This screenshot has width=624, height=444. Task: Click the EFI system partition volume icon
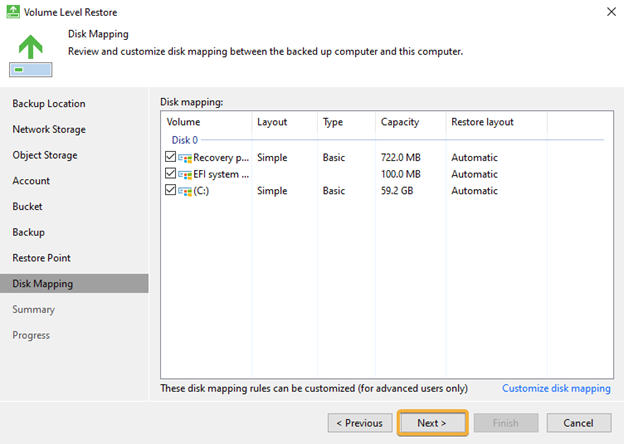pos(185,175)
